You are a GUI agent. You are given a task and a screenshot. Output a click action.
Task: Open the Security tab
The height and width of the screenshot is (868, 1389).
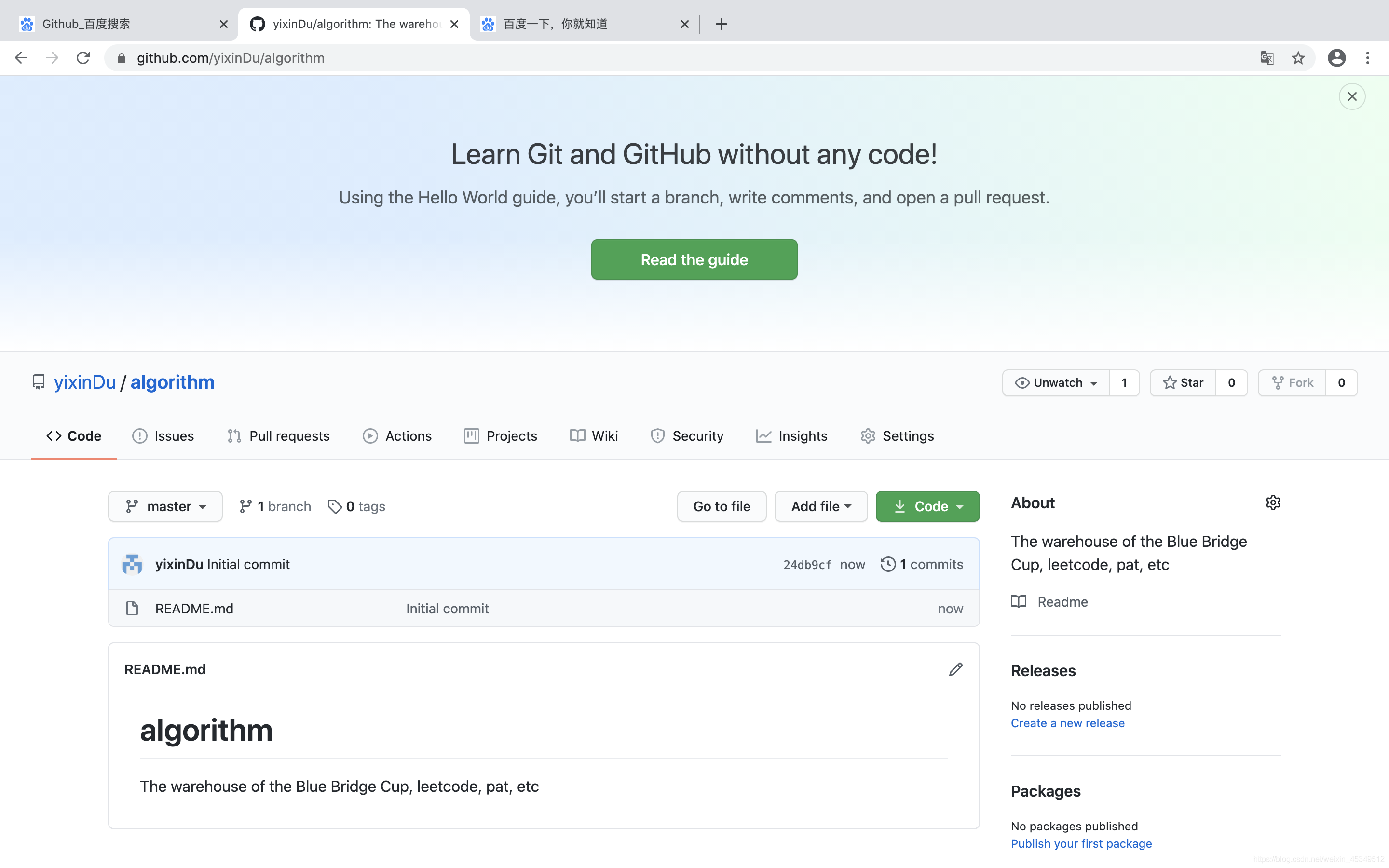(x=687, y=436)
